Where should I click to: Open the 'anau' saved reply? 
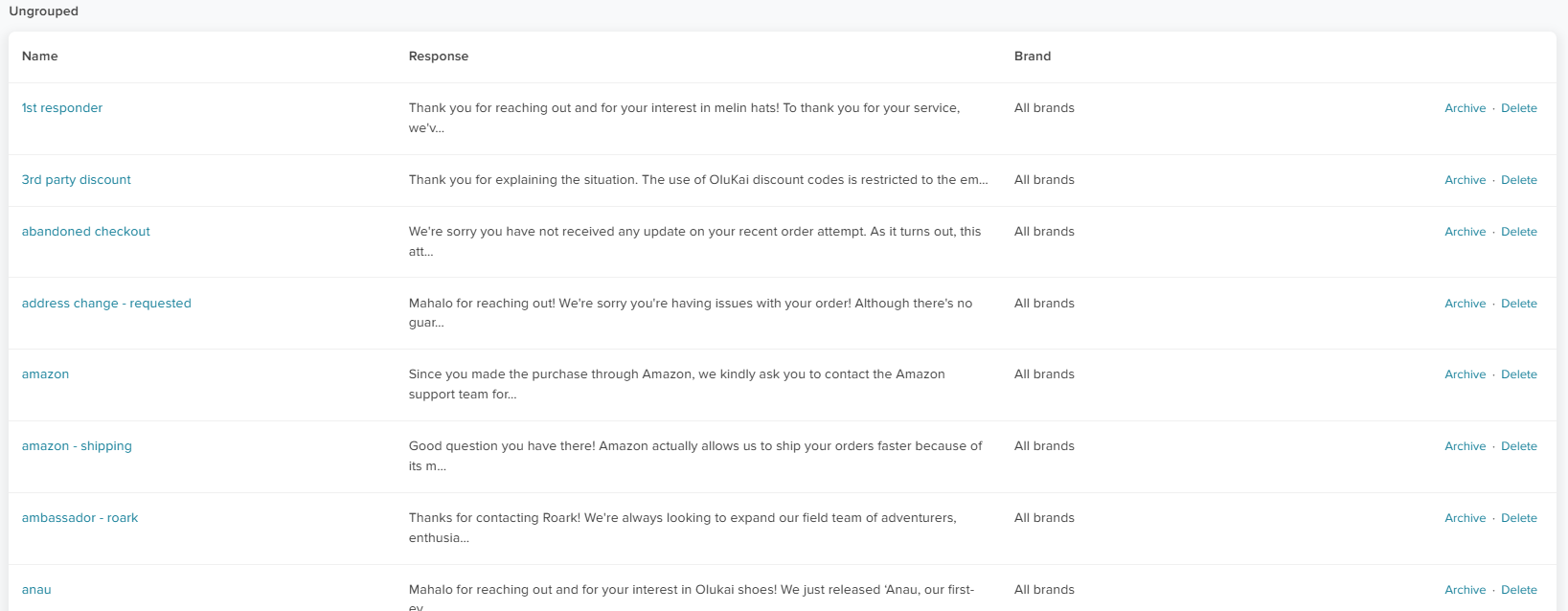[x=36, y=590]
